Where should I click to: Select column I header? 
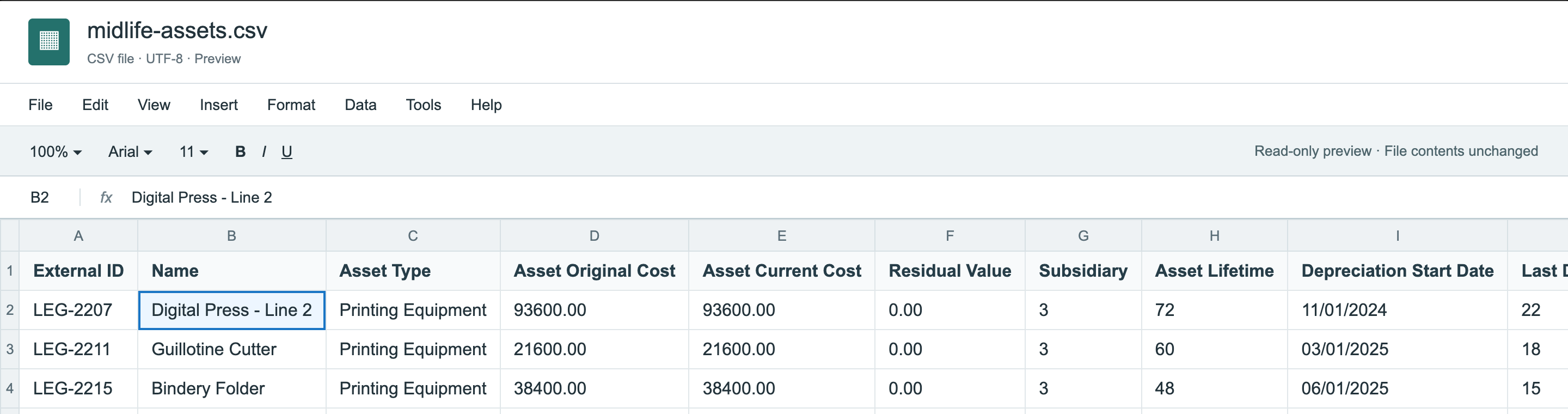click(1398, 236)
